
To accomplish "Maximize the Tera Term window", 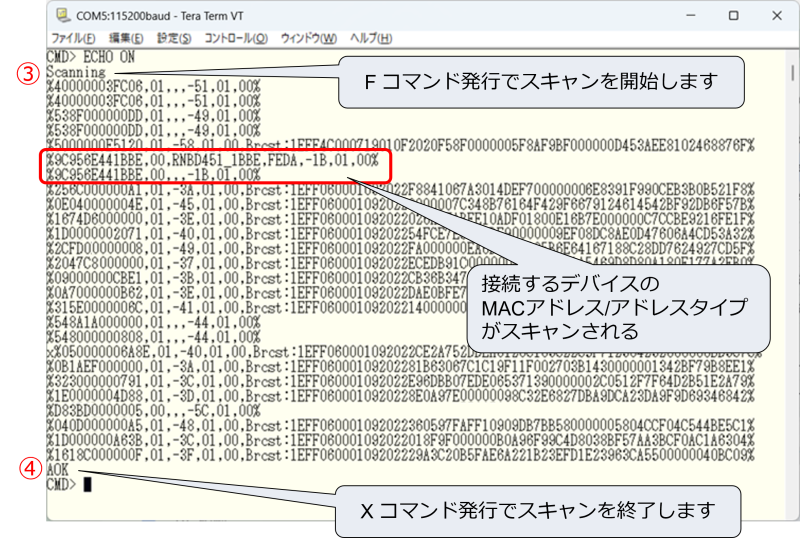I will click(734, 16).
